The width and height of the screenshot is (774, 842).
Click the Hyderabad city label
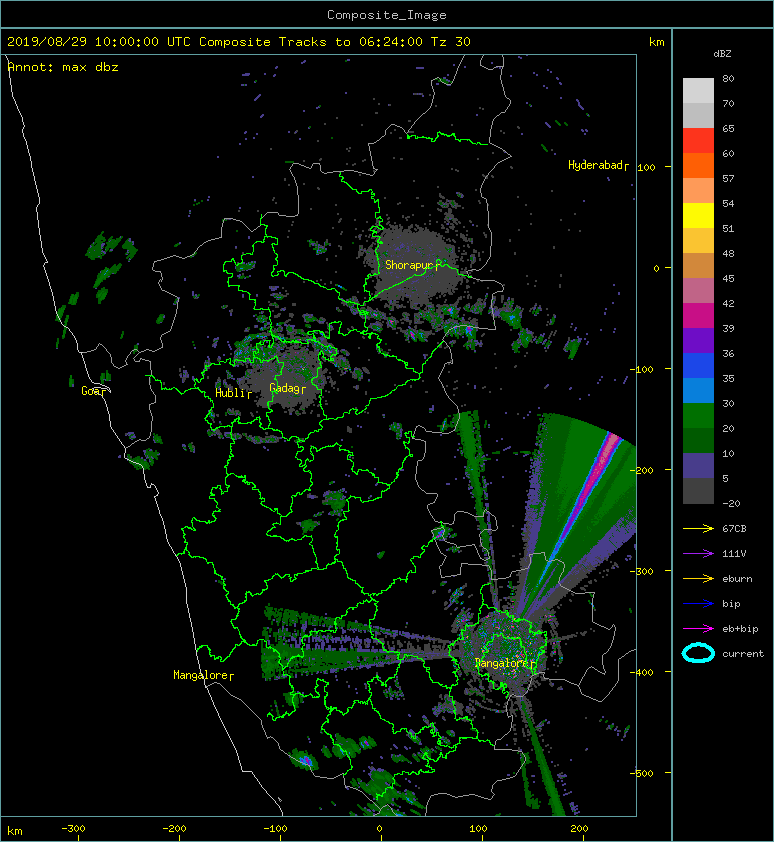596,165
